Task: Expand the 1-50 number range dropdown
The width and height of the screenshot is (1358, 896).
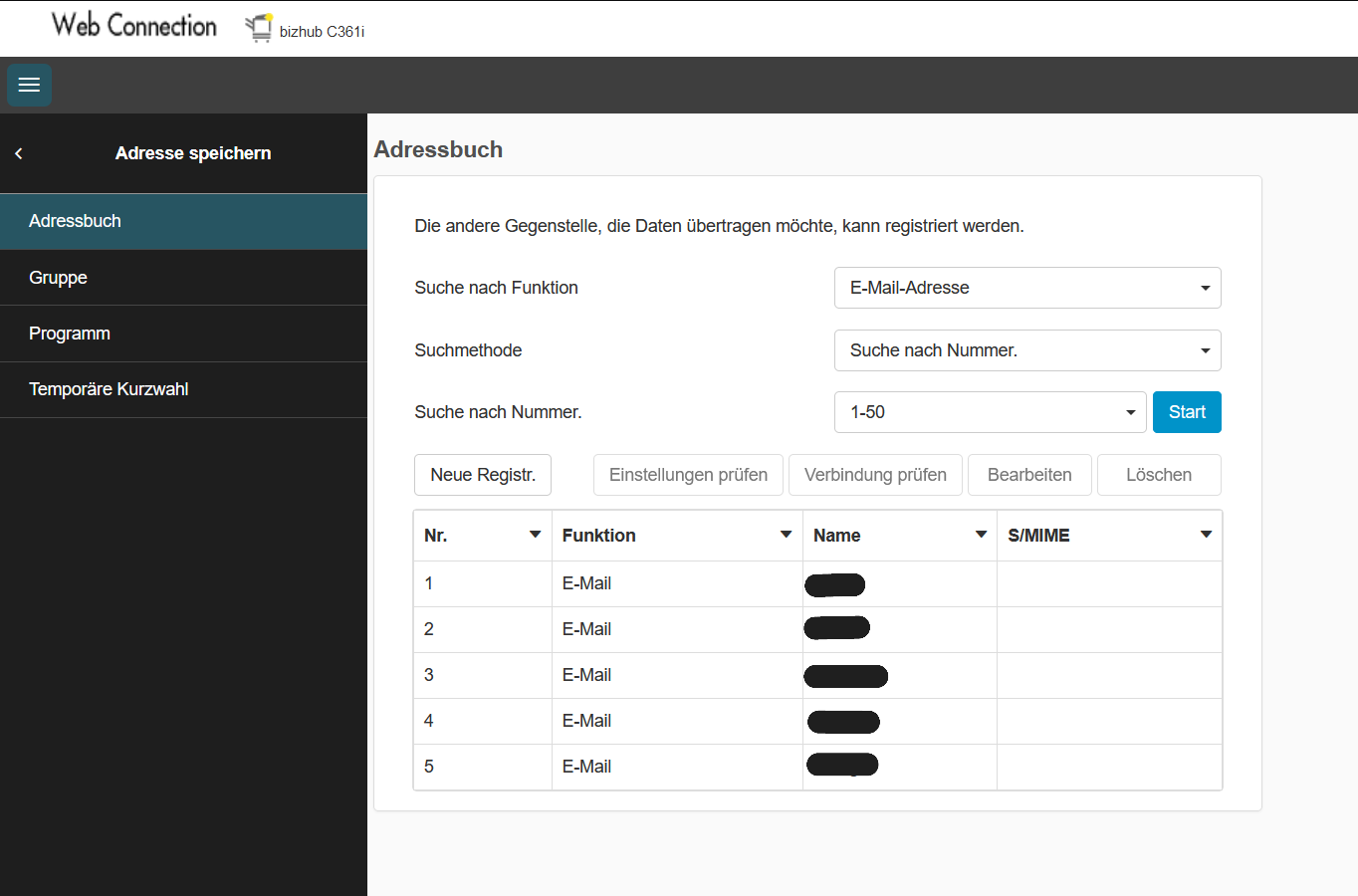Action: pos(990,412)
